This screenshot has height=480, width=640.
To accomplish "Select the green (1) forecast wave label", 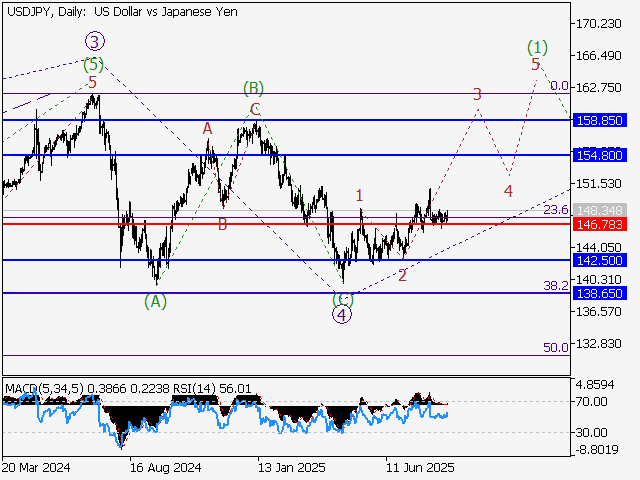I will 537,47.
